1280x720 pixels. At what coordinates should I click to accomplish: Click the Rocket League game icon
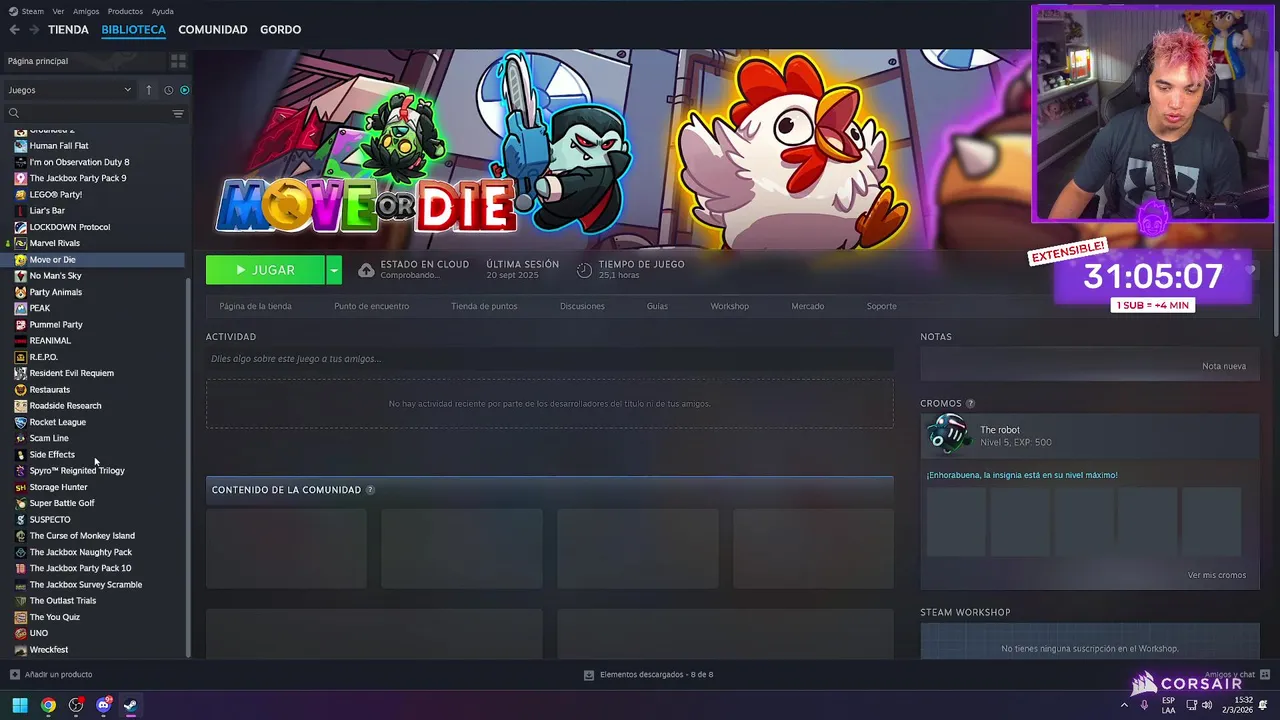pyautogui.click(x=21, y=422)
